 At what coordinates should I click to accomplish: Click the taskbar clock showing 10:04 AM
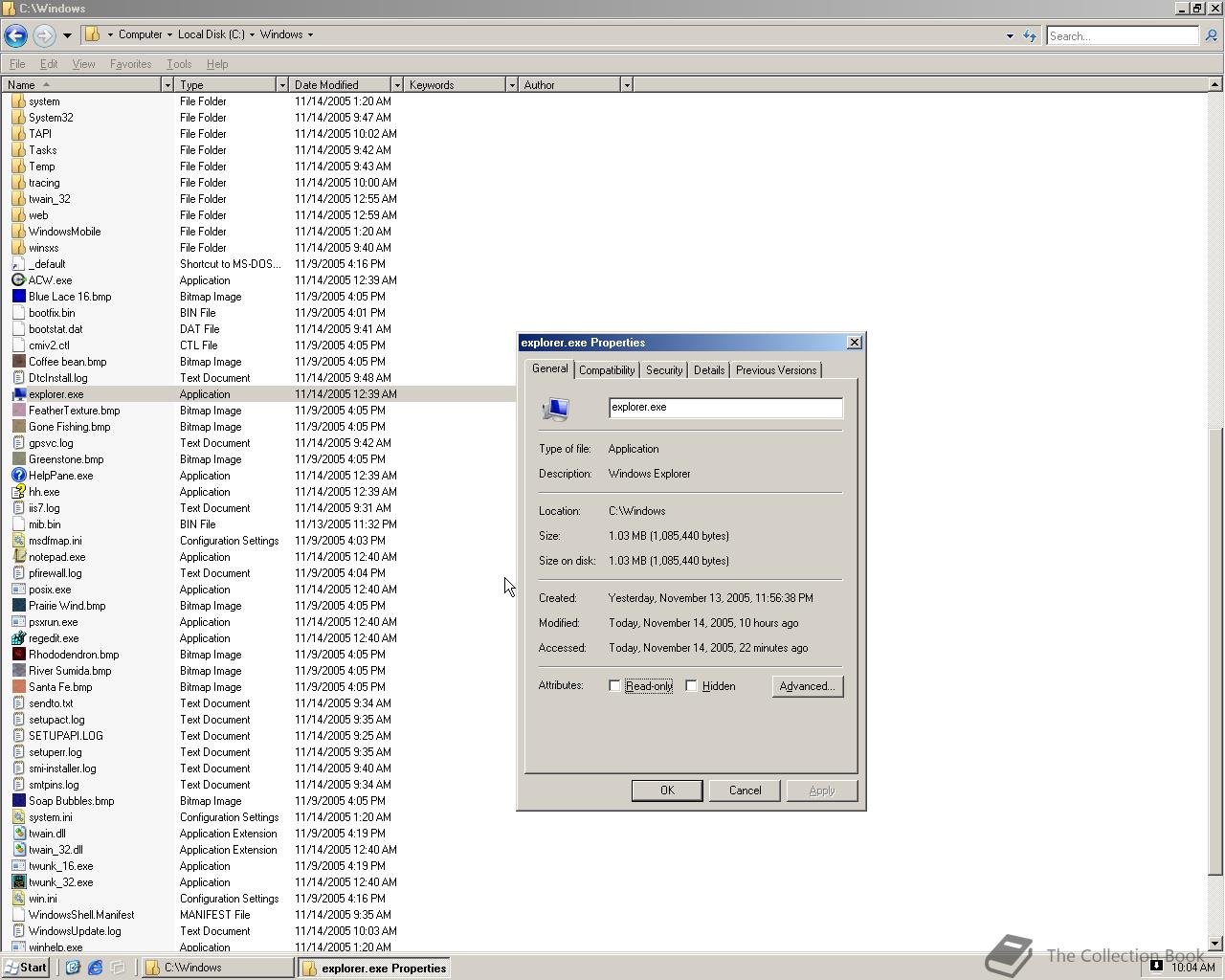click(1192, 968)
